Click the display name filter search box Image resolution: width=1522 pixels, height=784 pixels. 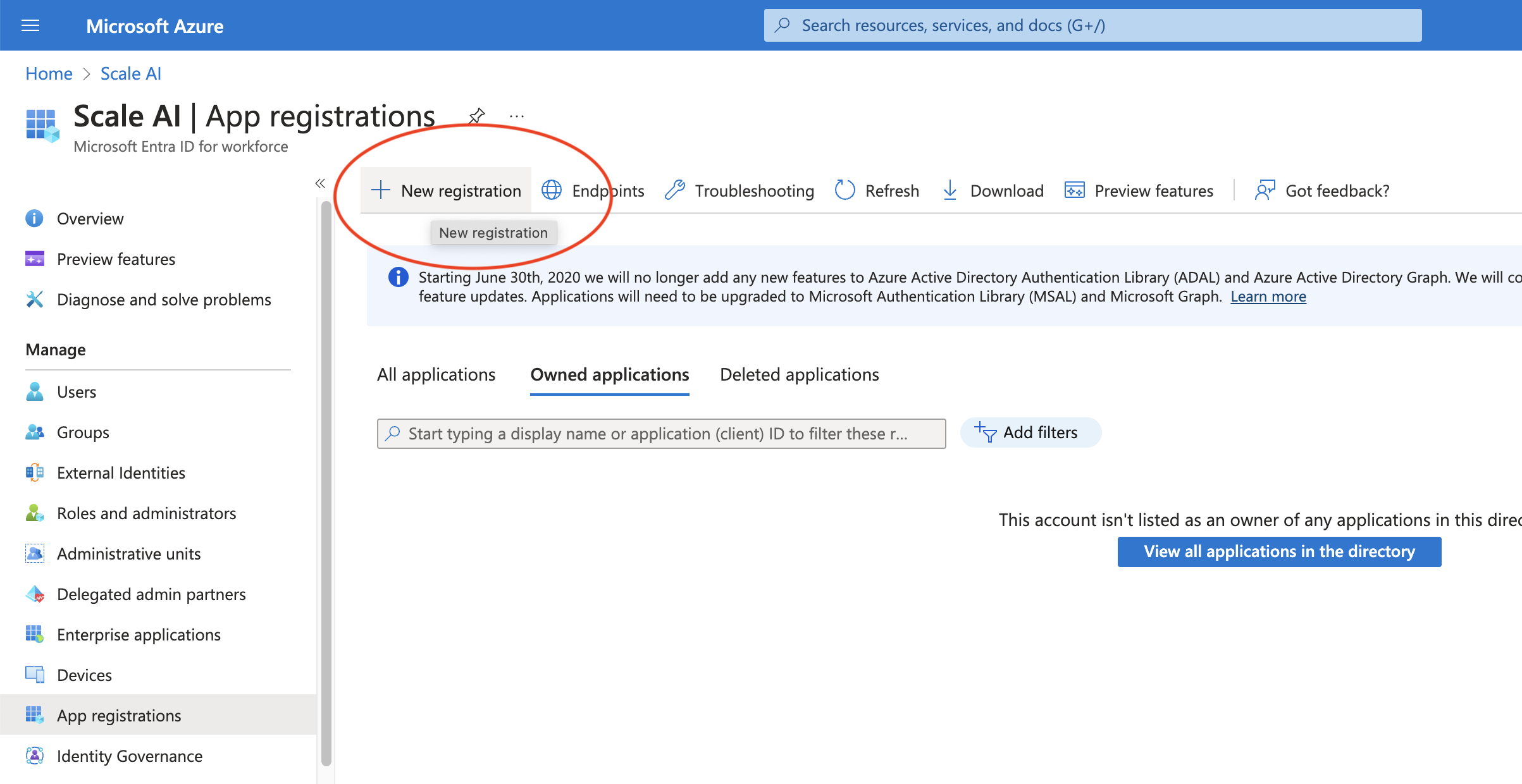(661, 434)
